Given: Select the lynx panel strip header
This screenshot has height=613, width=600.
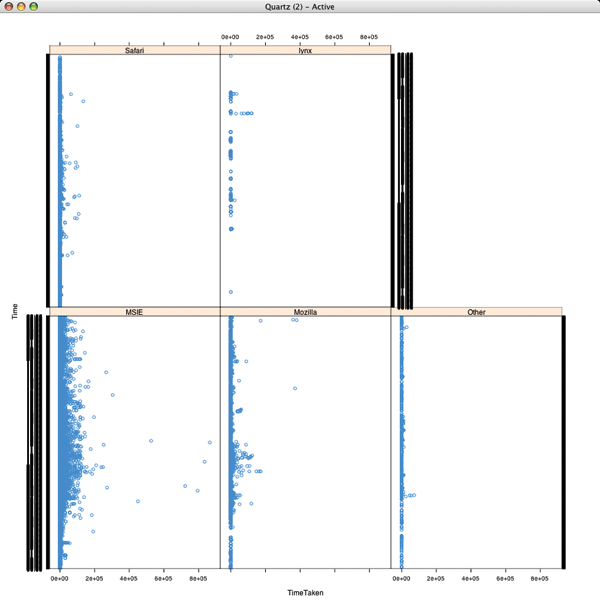Looking at the screenshot, I should point(305,49).
